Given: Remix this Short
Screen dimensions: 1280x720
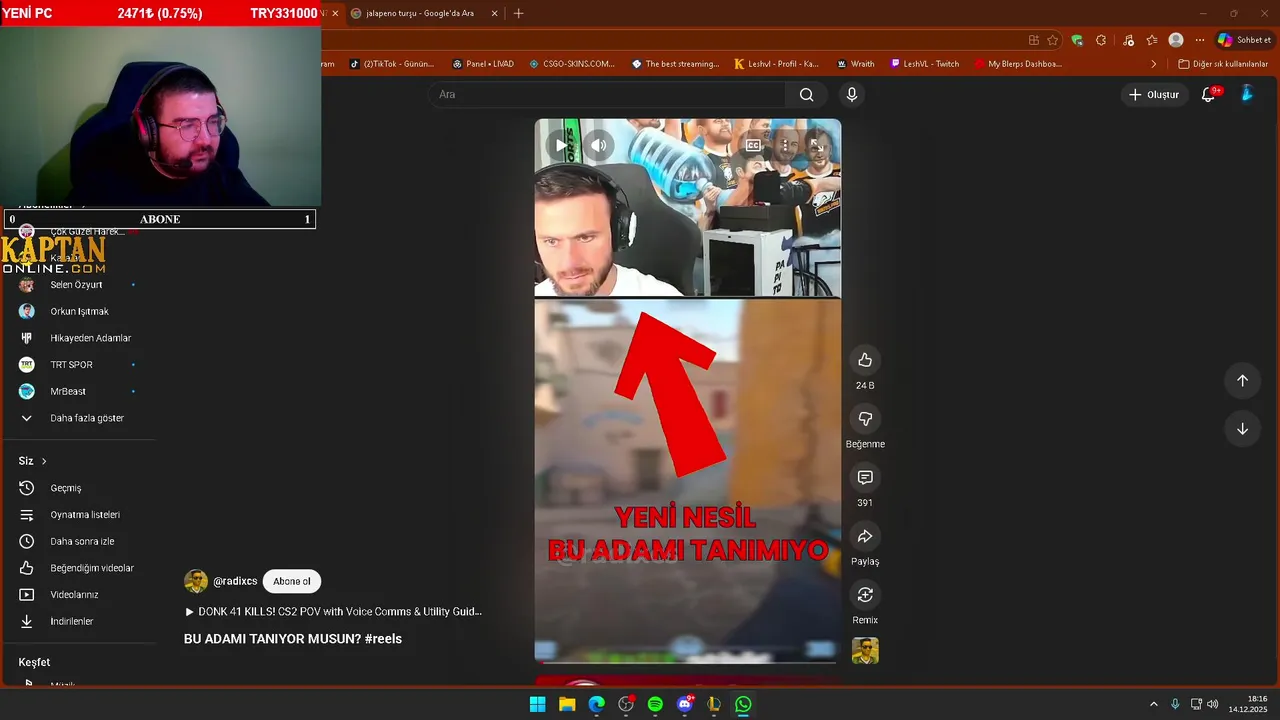Looking at the screenshot, I should pos(865,595).
